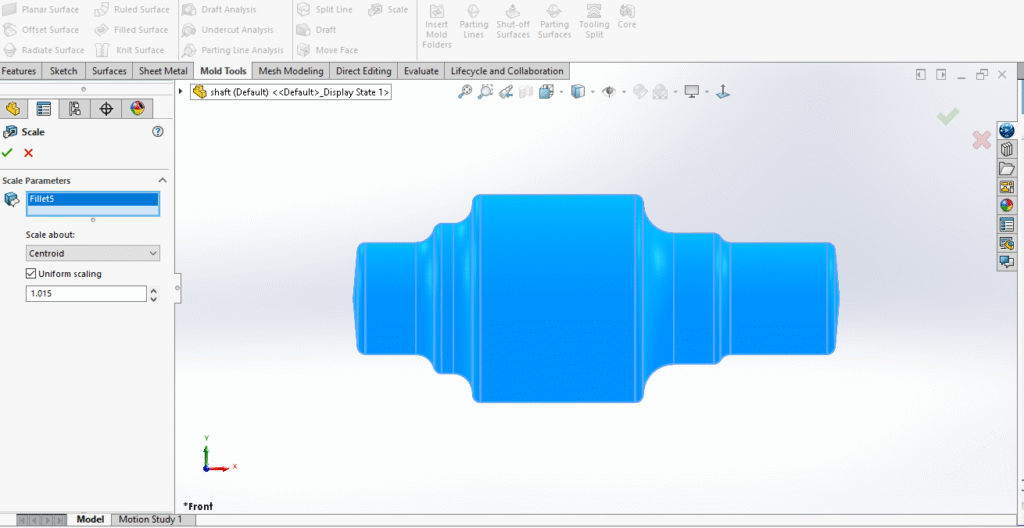Cancel Scale with red X in panel
This screenshot has width=1024, height=528.
(x=28, y=153)
